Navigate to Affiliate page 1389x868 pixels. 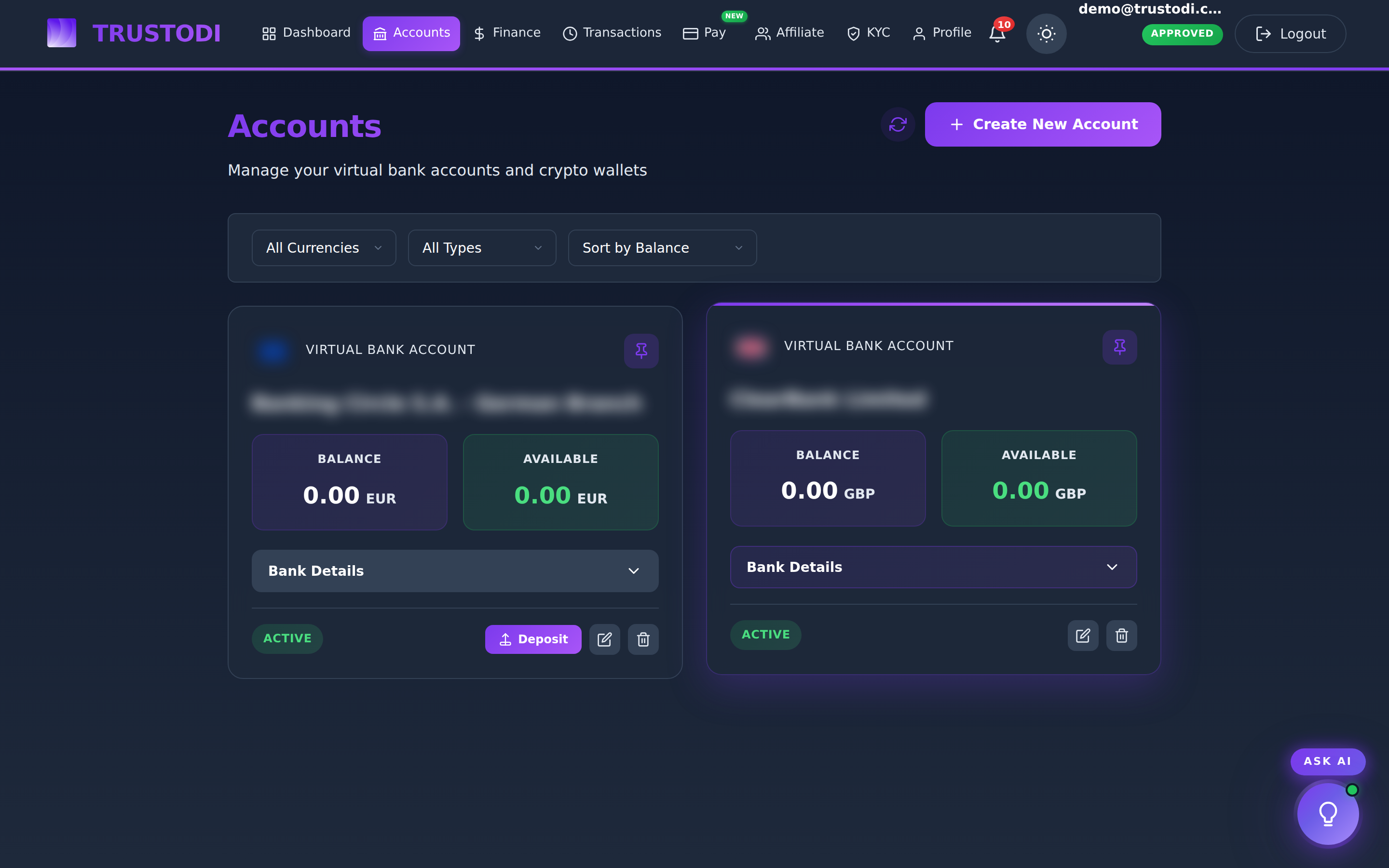click(x=789, y=33)
